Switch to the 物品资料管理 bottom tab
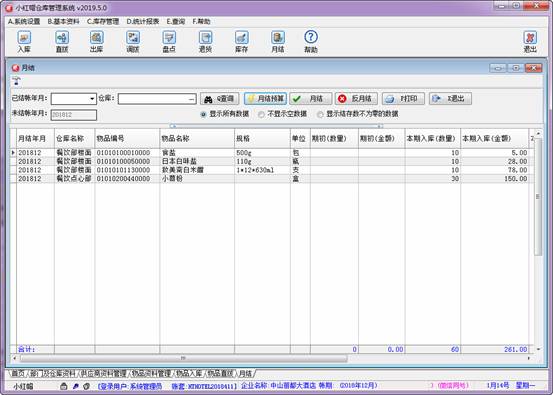This screenshot has height=395, width=553. pyautogui.click(x=151, y=373)
